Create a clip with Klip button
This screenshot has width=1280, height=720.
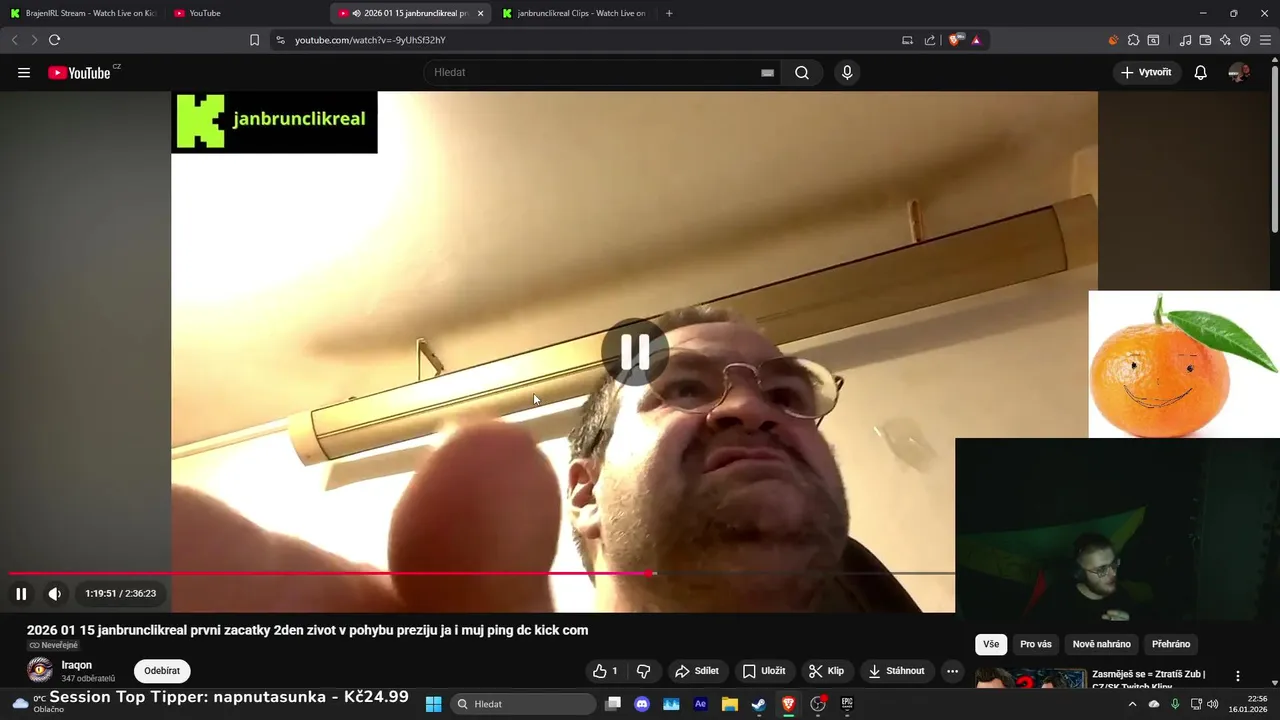[827, 671]
